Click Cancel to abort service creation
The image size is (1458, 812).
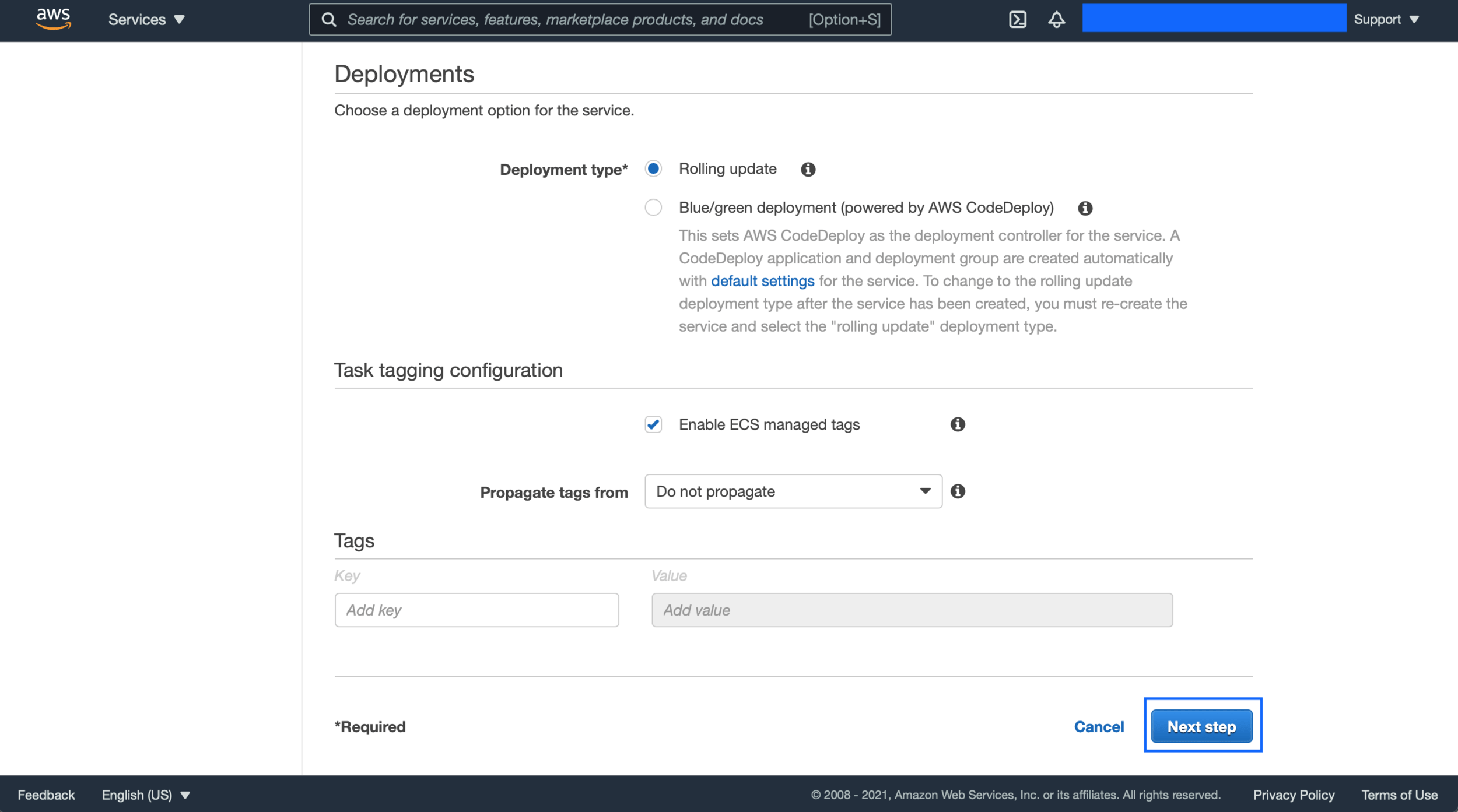[x=1099, y=727]
